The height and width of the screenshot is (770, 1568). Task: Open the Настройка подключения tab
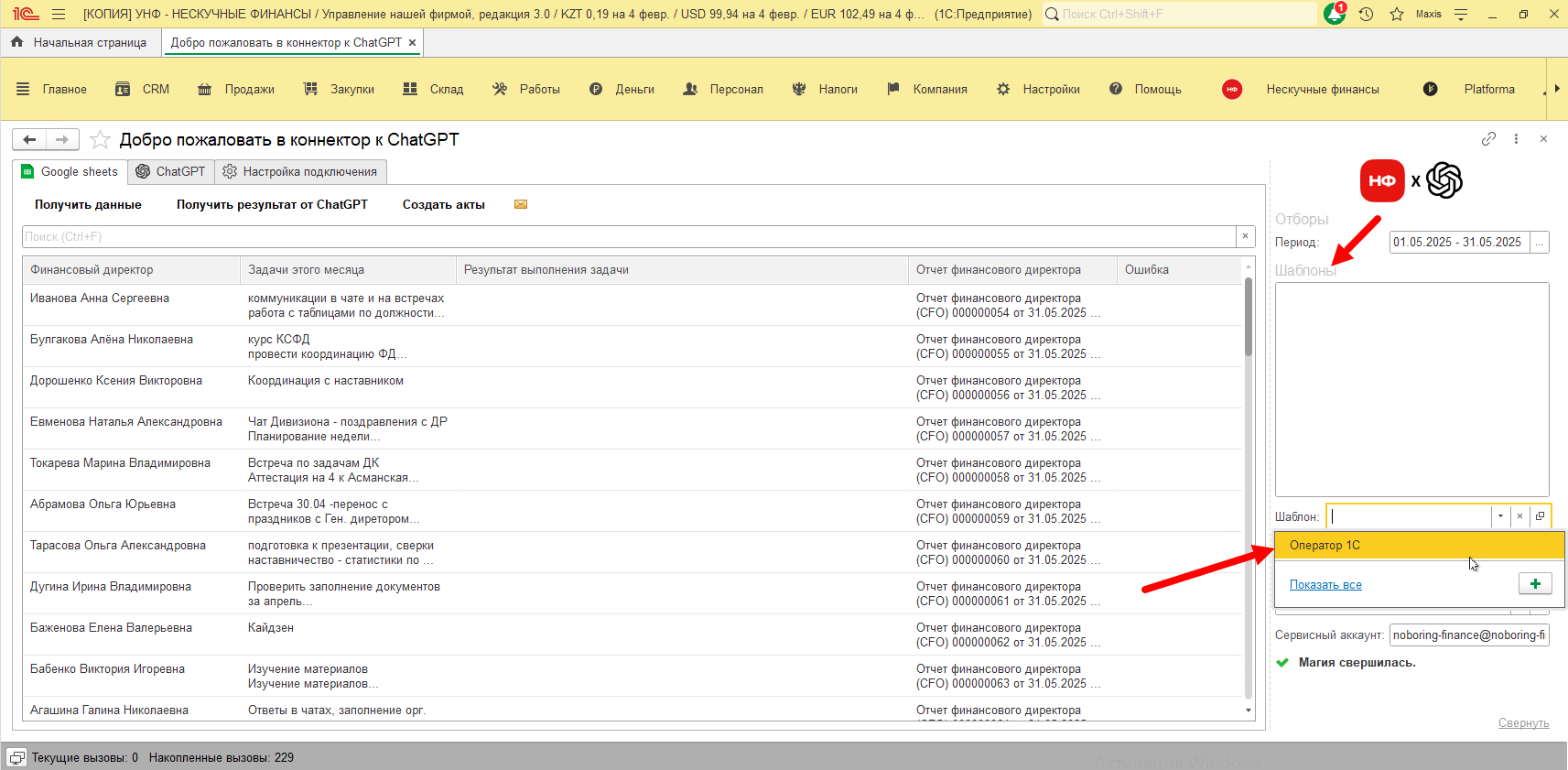tap(300, 172)
